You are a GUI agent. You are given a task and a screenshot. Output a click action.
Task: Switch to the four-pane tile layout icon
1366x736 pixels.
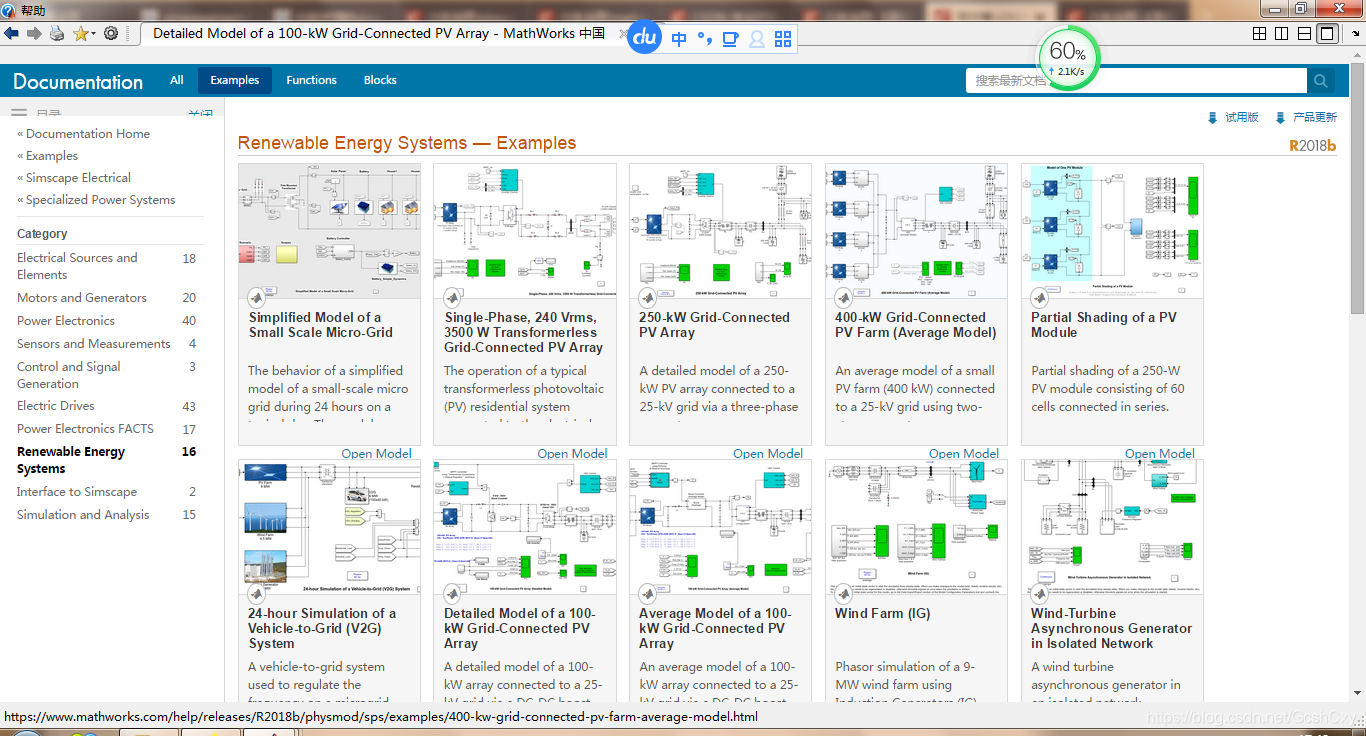1260,33
